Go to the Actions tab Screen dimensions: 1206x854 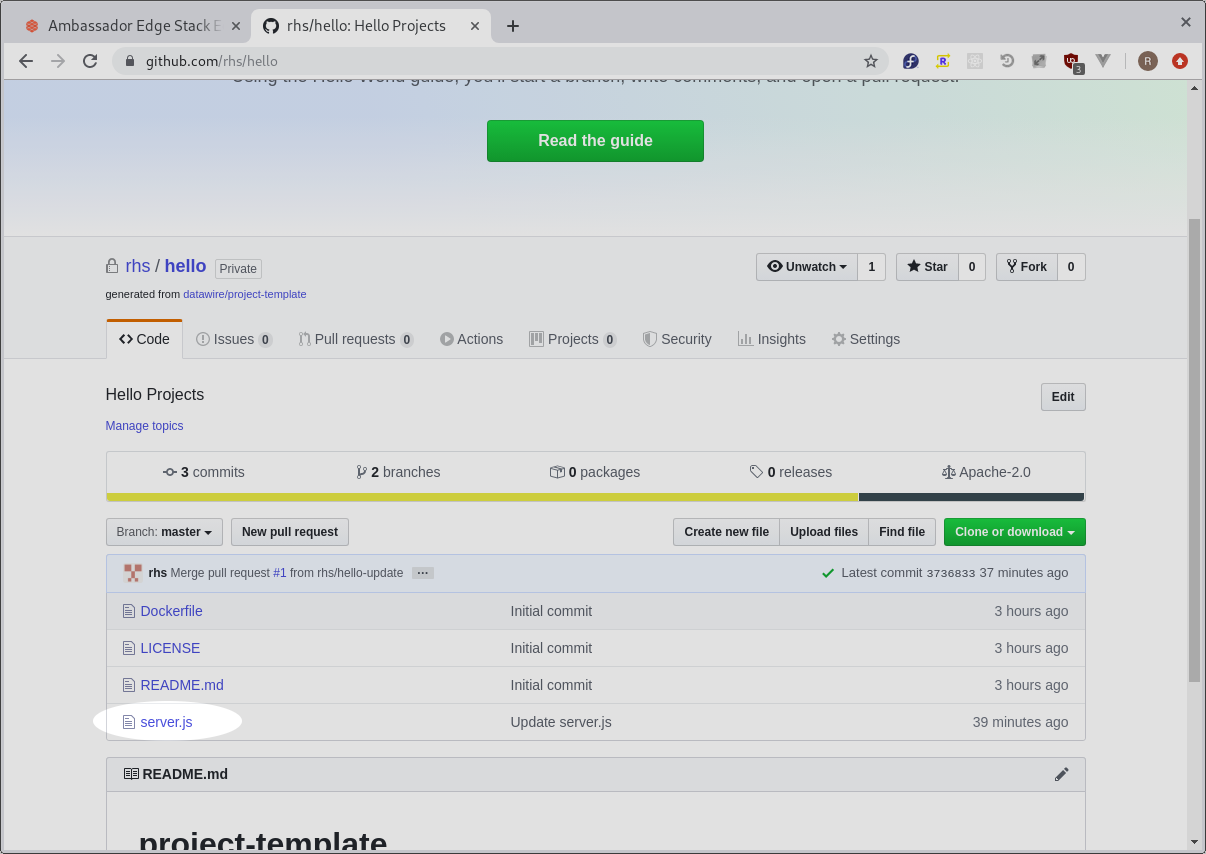pyautogui.click(x=471, y=339)
